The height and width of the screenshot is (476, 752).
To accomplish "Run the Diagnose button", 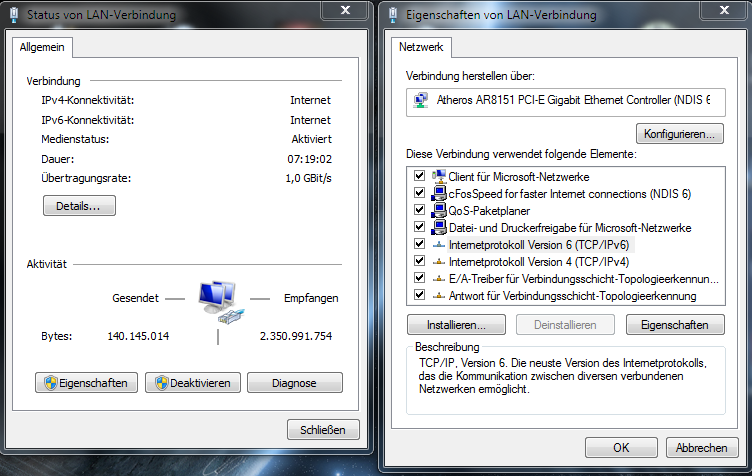I will pyautogui.click(x=294, y=383).
